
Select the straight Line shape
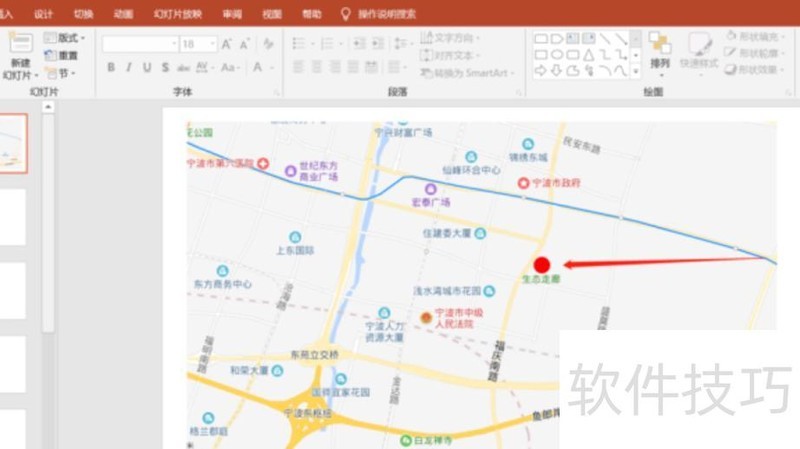click(x=605, y=39)
